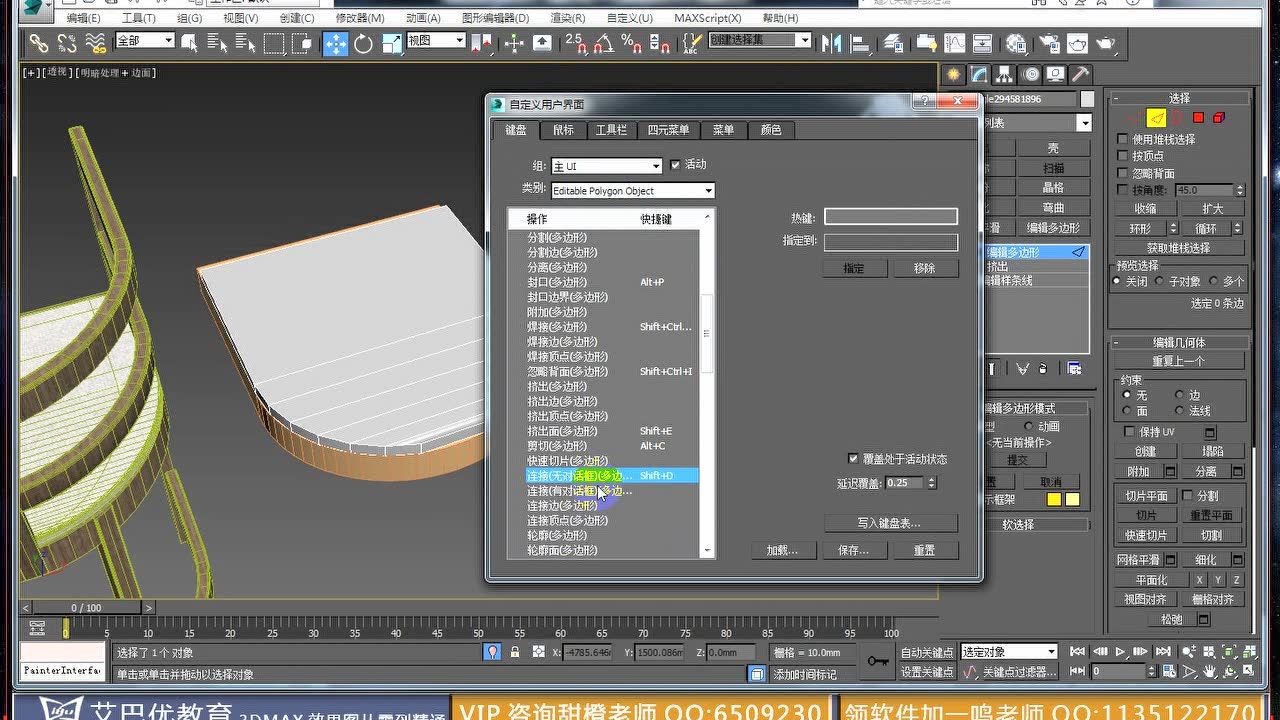
Task: Activate the Select Object arrow tool
Action: (191, 43)
